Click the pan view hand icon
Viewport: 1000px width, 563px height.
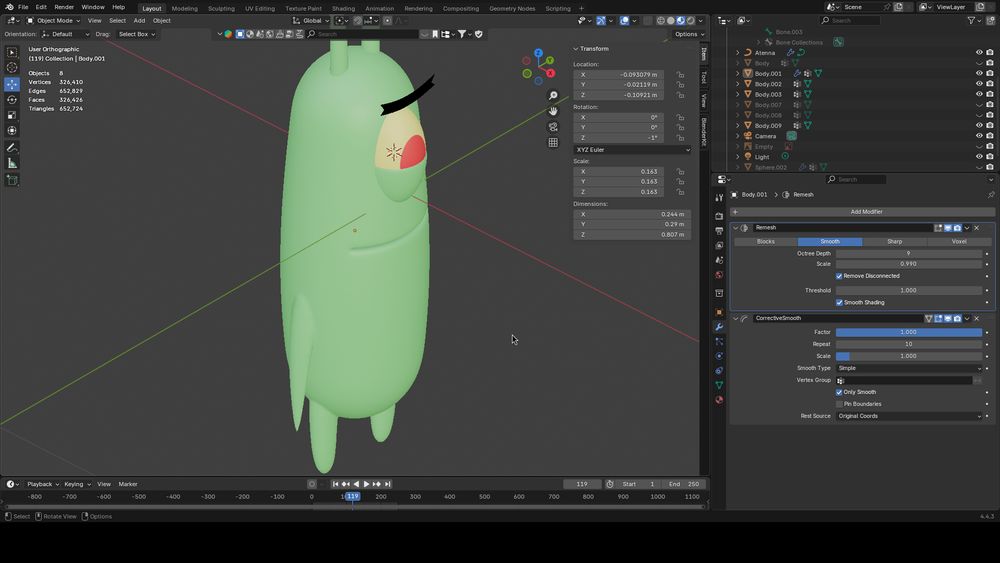[553, 111]
